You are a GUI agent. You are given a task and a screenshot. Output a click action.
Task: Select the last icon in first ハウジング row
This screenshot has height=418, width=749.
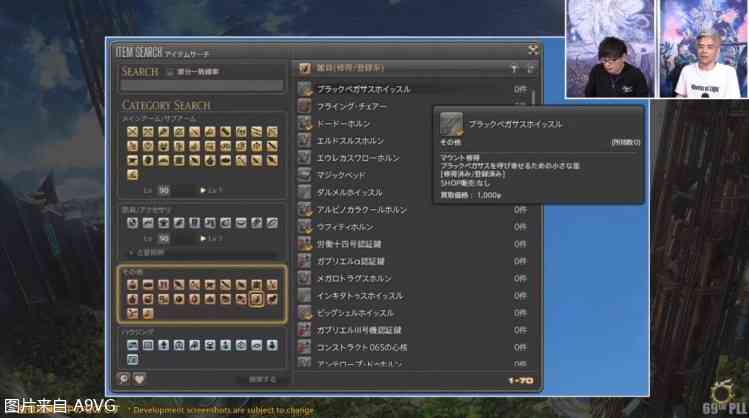pos(272,345)
